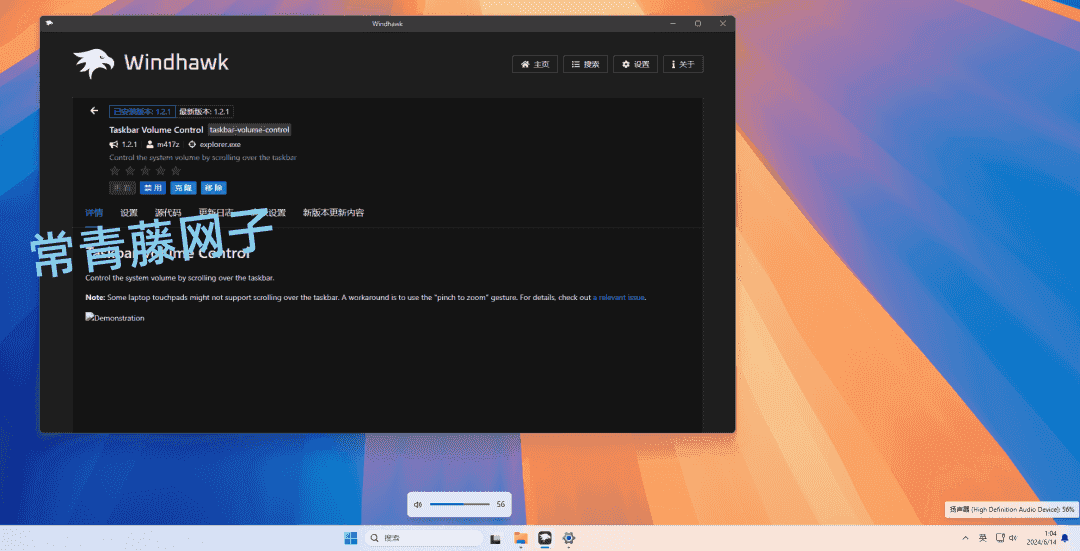Open the 'a relevant issue' link

click(x=619, y=298)
